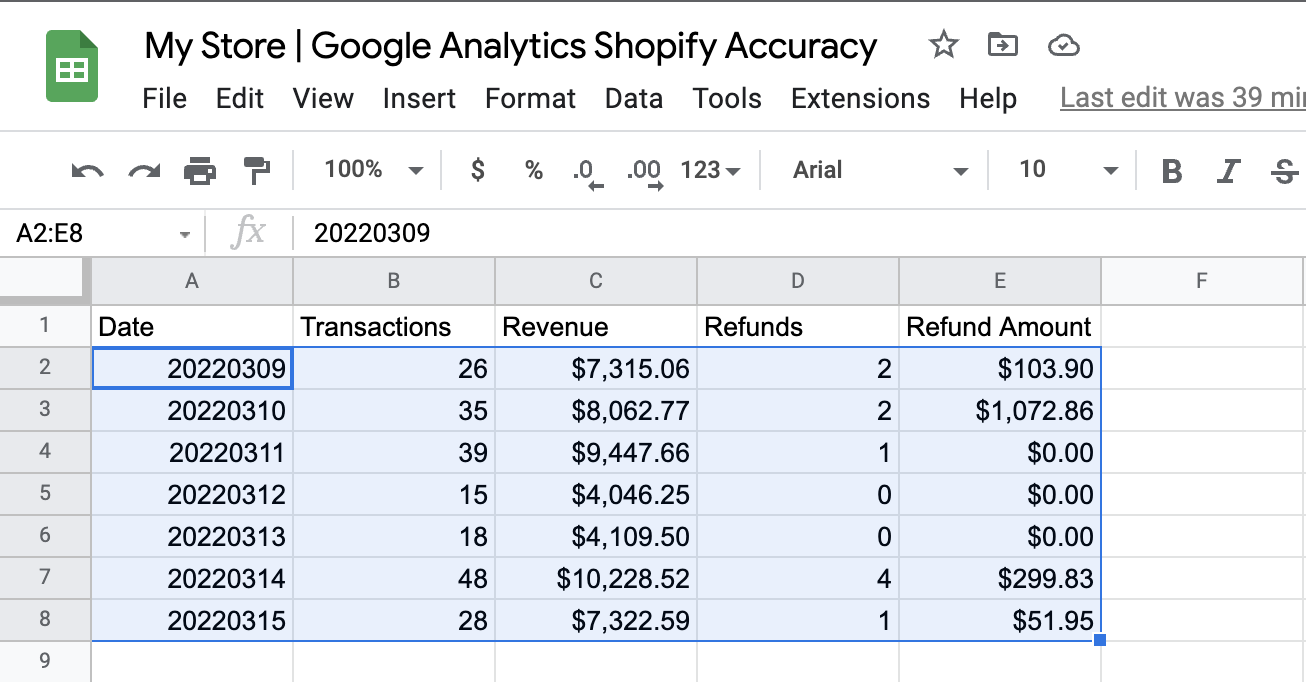Select the Revenue header cell
Image resolution: width=1306 pixels, height=682 pixels.
tap(596, 327)
